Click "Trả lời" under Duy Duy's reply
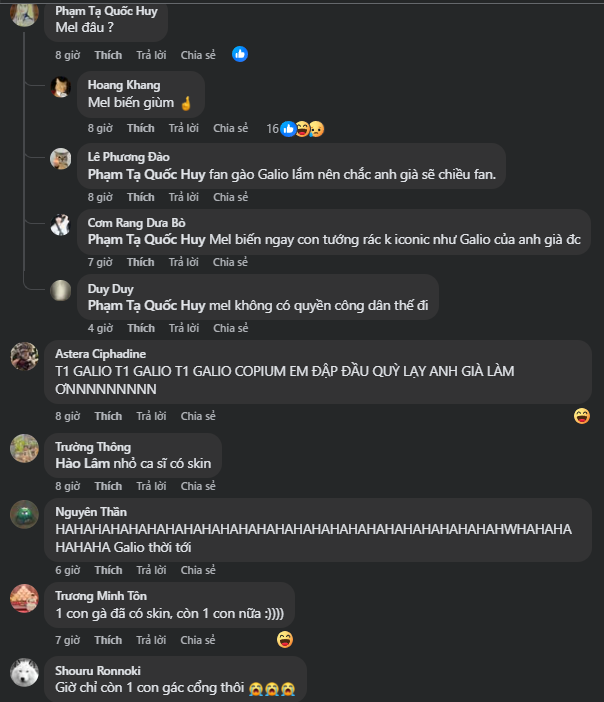 [183, 328]
